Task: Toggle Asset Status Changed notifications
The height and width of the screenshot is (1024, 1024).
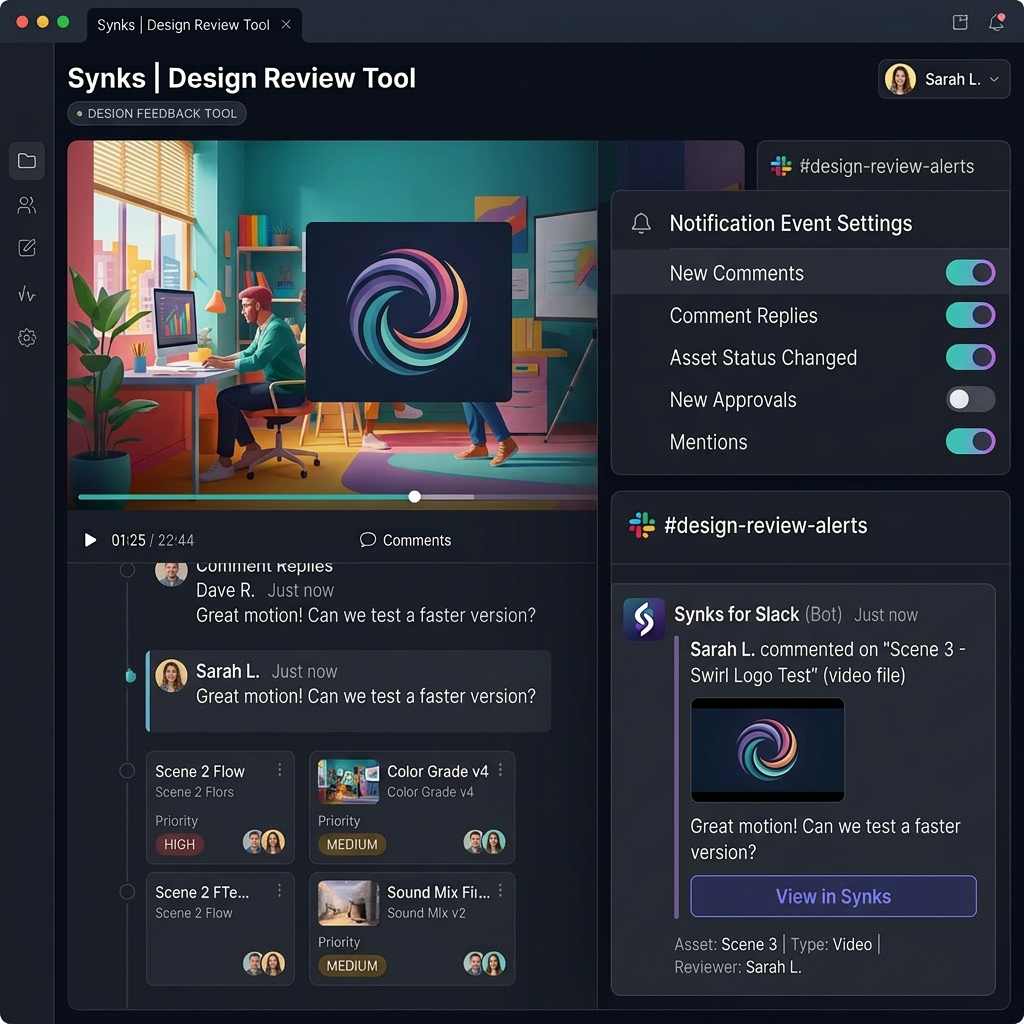Action: pos(970,357)
